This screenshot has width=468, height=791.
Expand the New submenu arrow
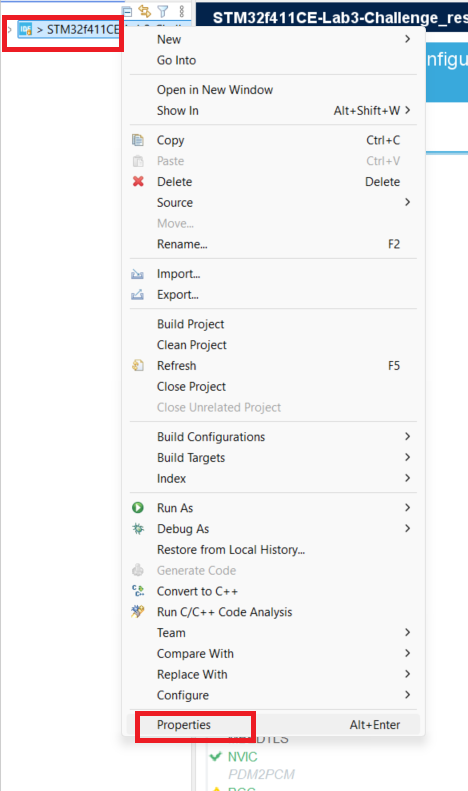click(407, 39)
